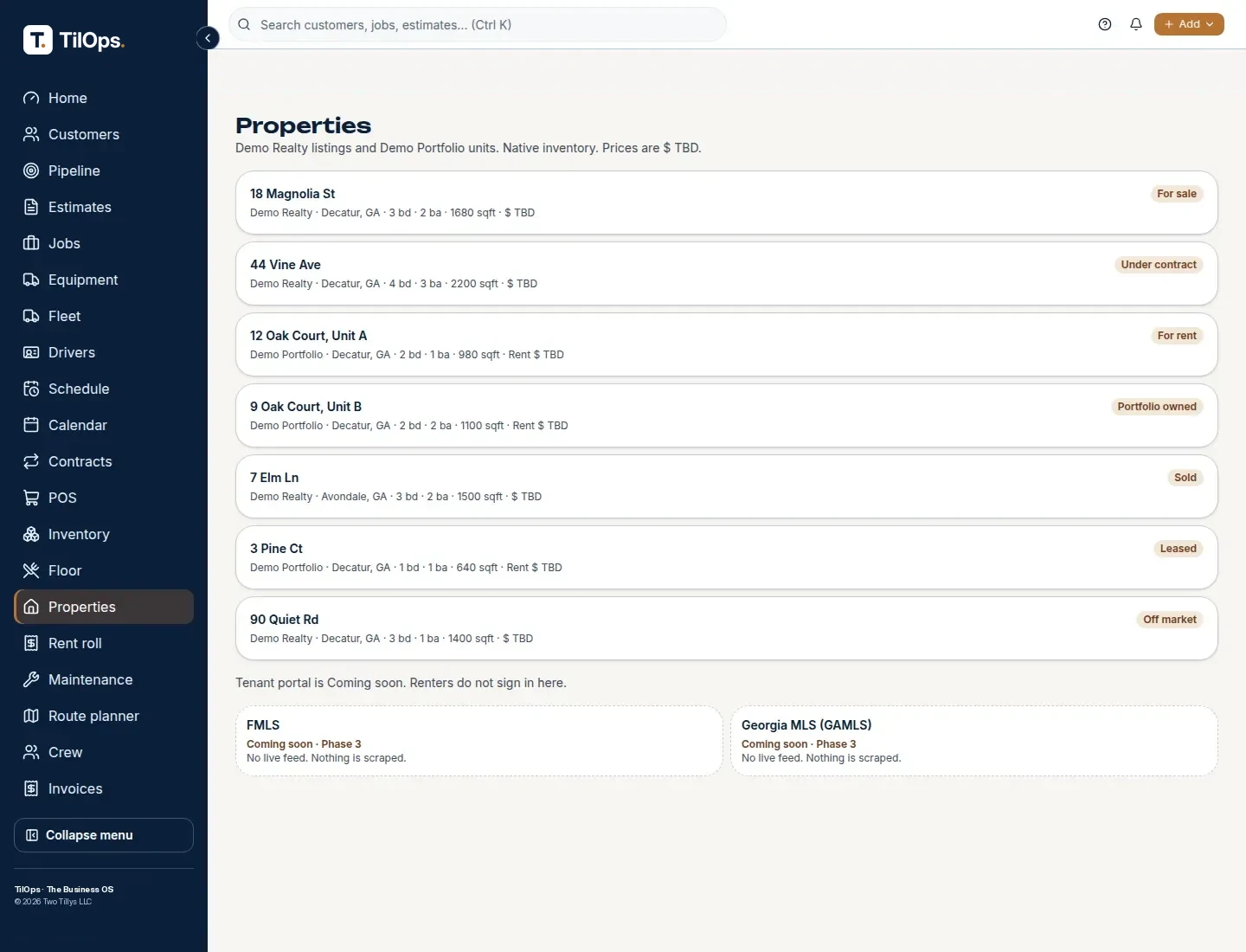Click the Schedule calendar-clock icon
The width and height of the screenshot is (1246, 952).
coord(31,389)
